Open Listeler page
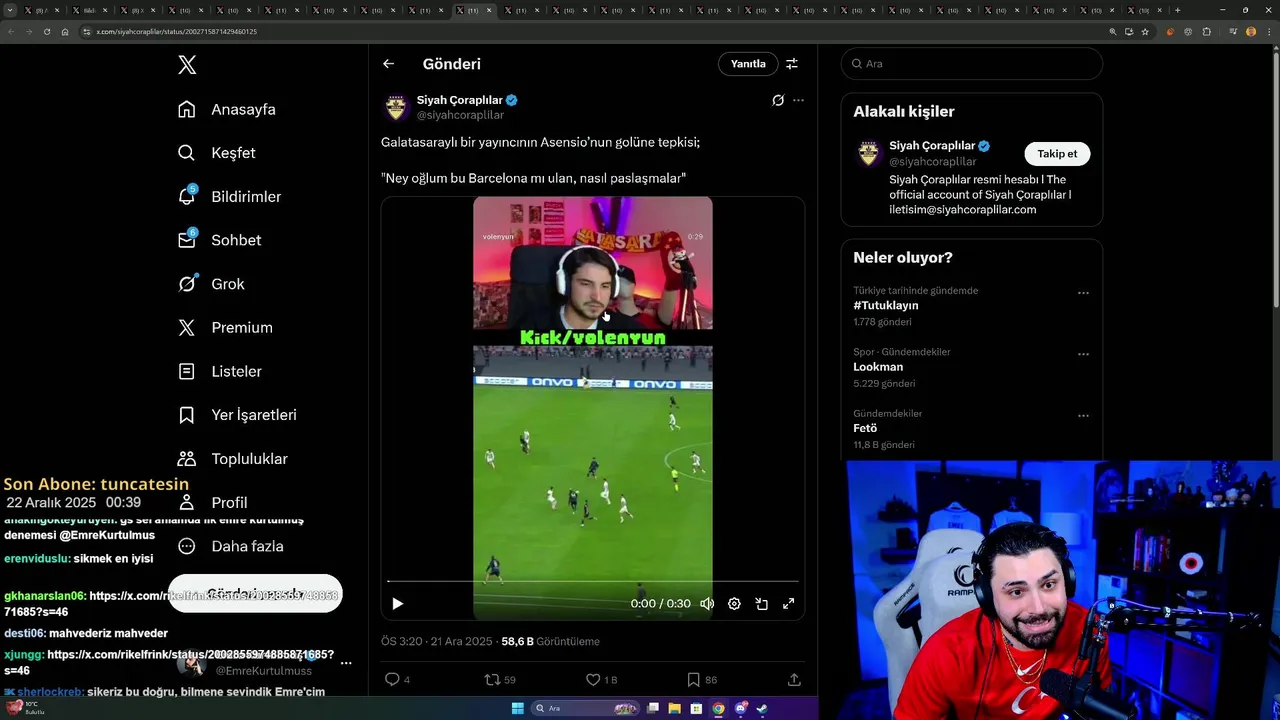 point(220,371)
